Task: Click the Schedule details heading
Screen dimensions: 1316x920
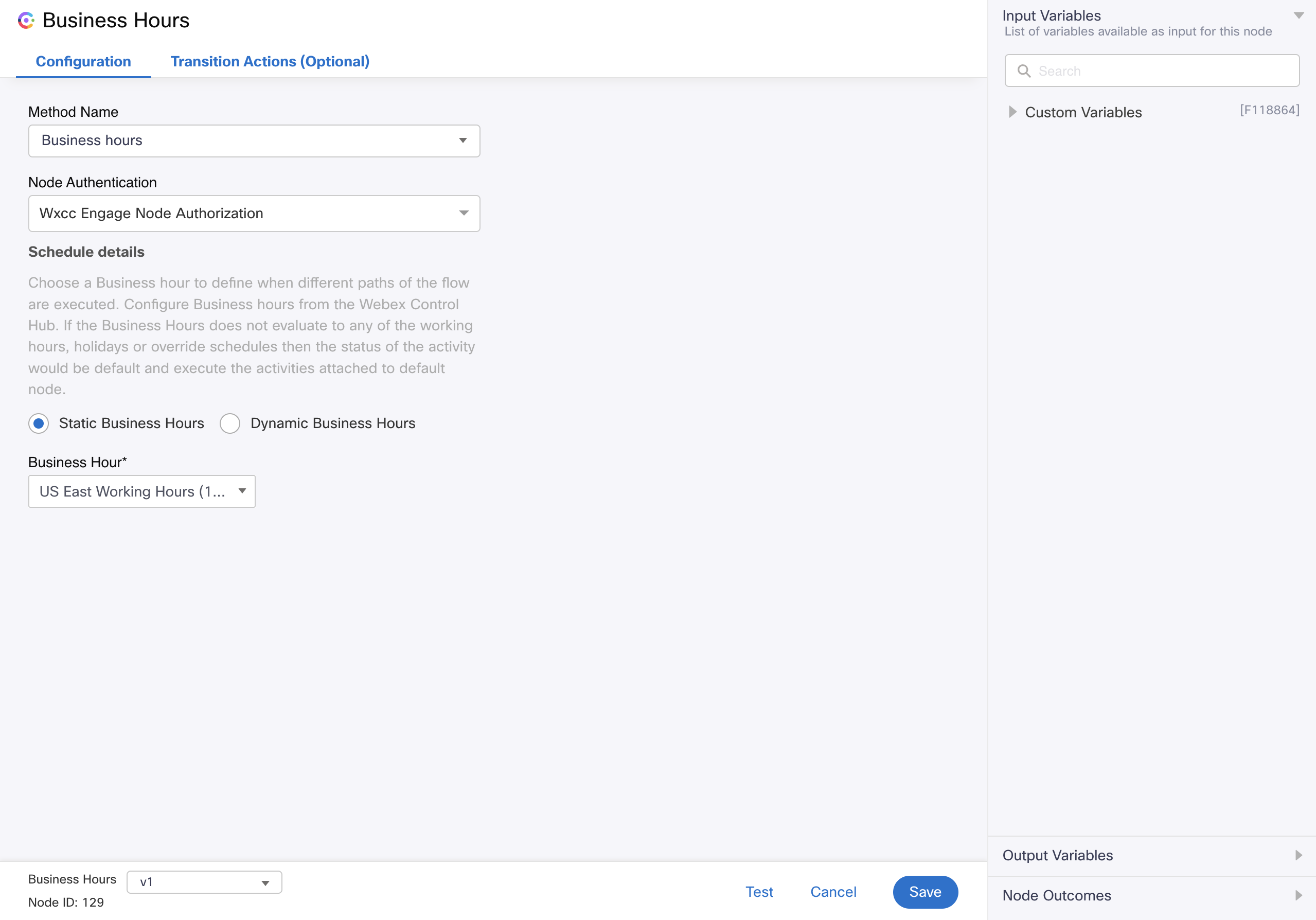Action: pos(86,252)
